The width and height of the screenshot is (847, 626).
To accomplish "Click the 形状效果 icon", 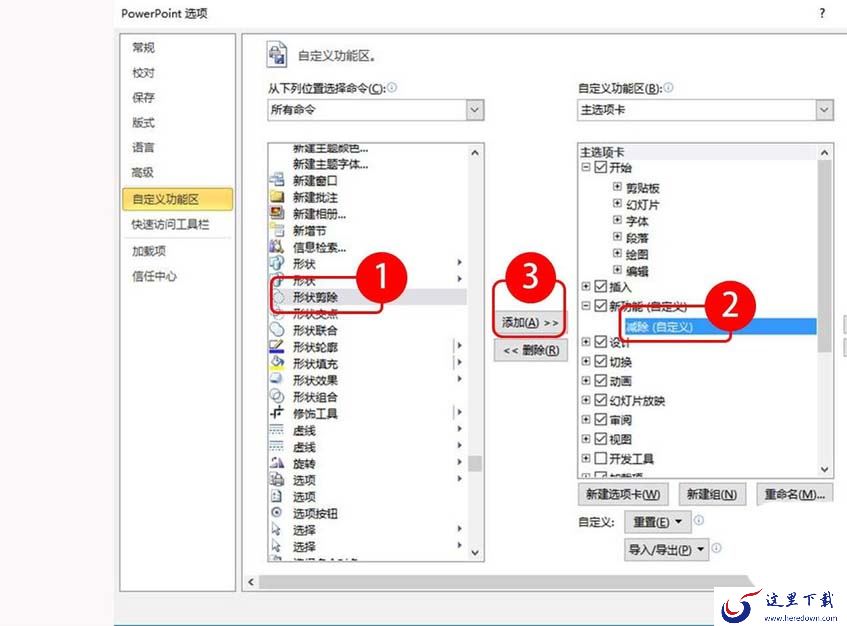I will point(277,379).
